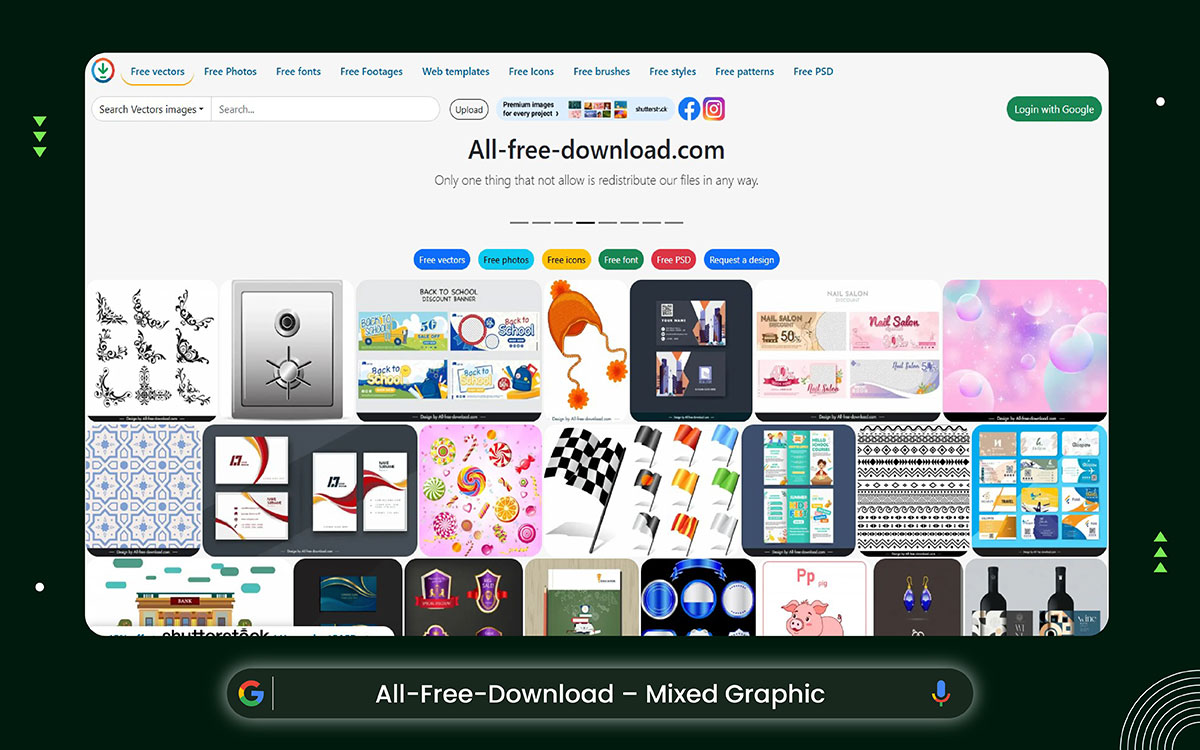Expand the search category selector arrow

[201, 109]
